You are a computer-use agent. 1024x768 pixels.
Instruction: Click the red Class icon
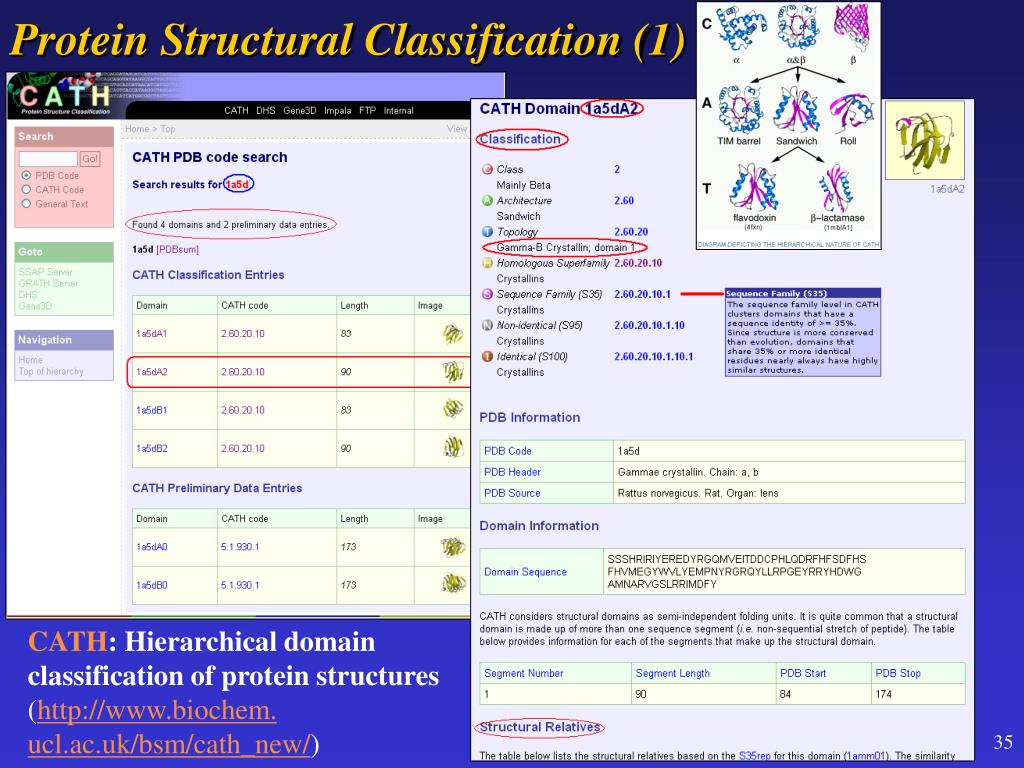487,169
